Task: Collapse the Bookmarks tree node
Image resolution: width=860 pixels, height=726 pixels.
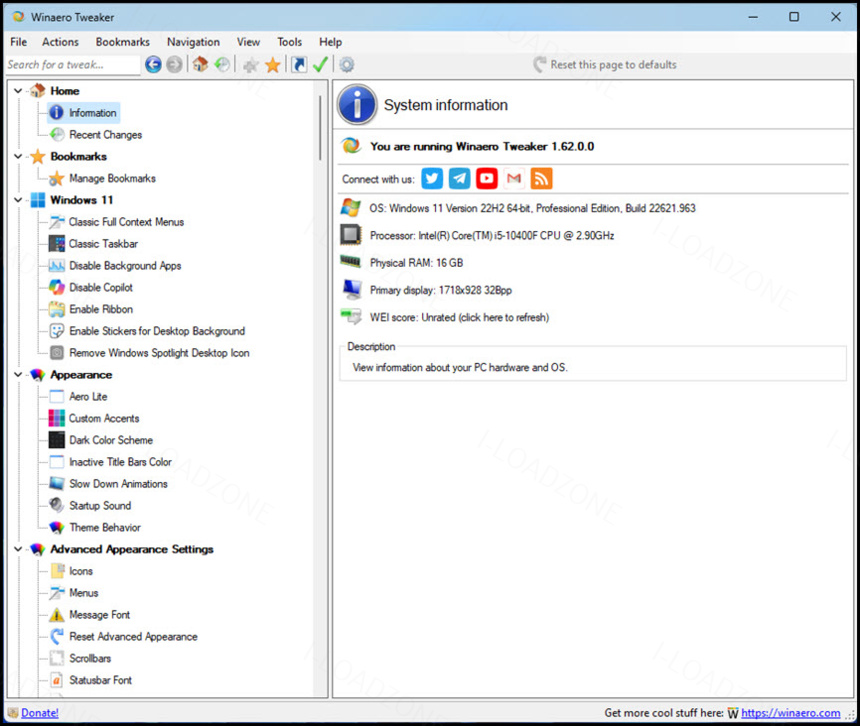Action: (x=18, y=156)
